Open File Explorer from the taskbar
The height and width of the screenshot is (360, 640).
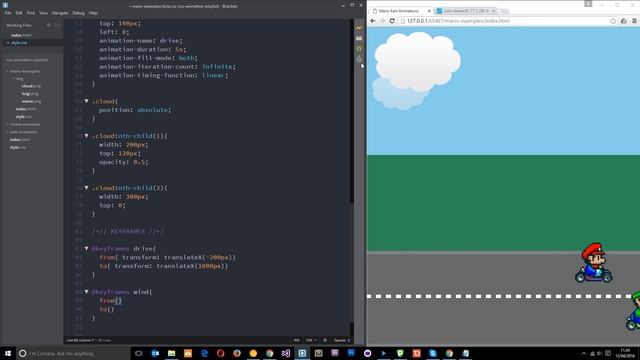(x=171, y=353)
